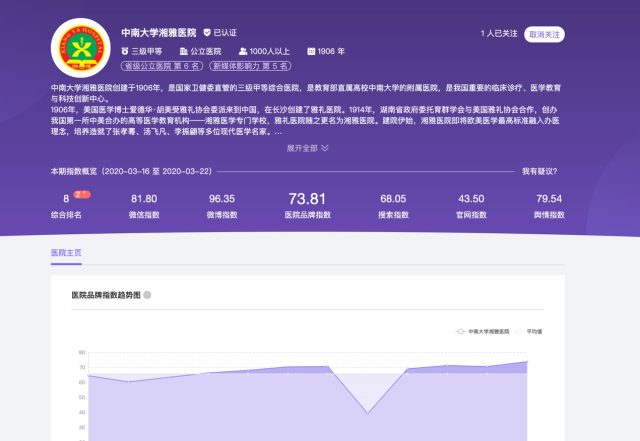Screen dimensions: 640x441
Task: Click the 已认证 verified label
Action: [x=225, y=33]
